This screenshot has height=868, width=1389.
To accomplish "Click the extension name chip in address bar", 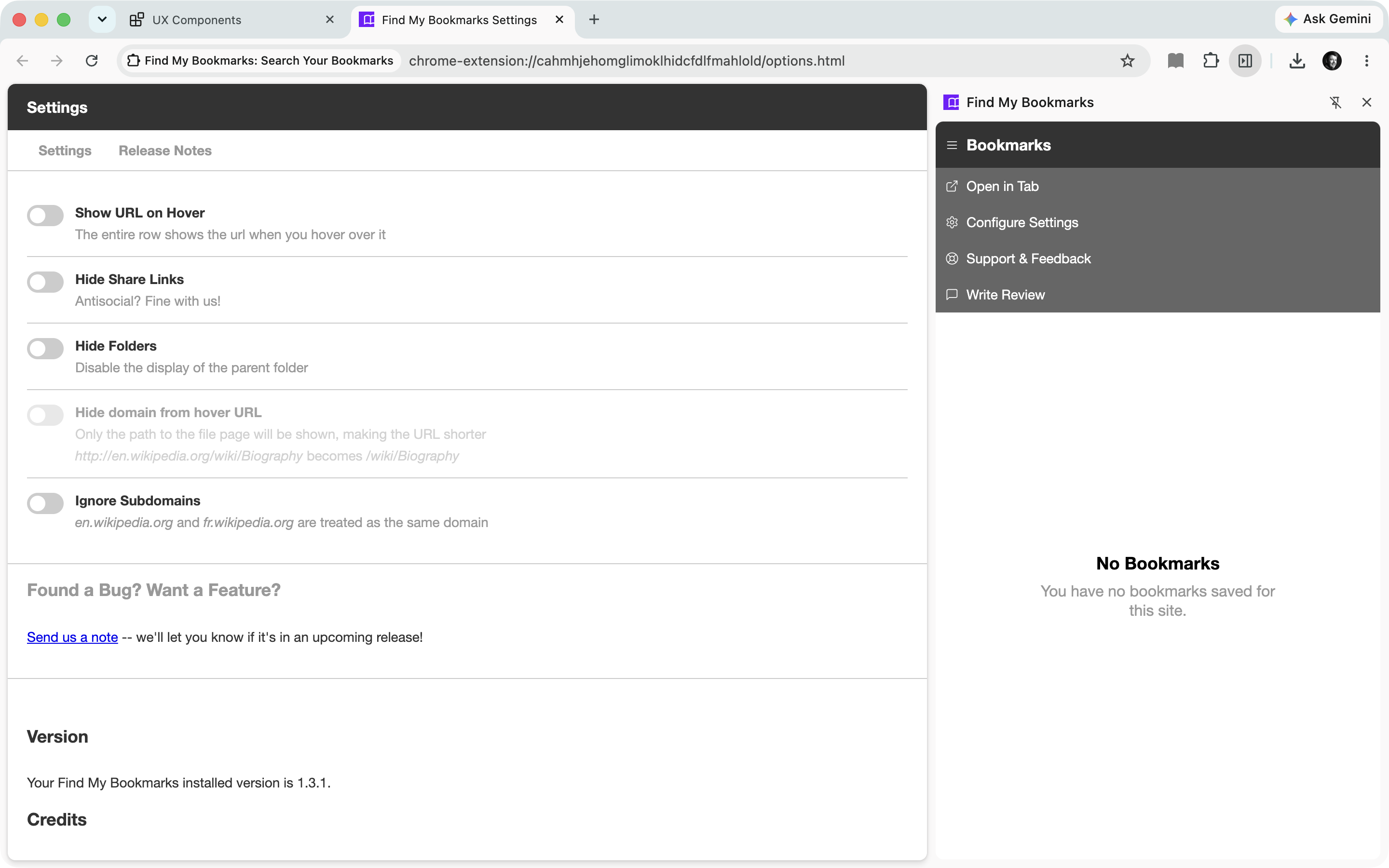I will 260,61.
